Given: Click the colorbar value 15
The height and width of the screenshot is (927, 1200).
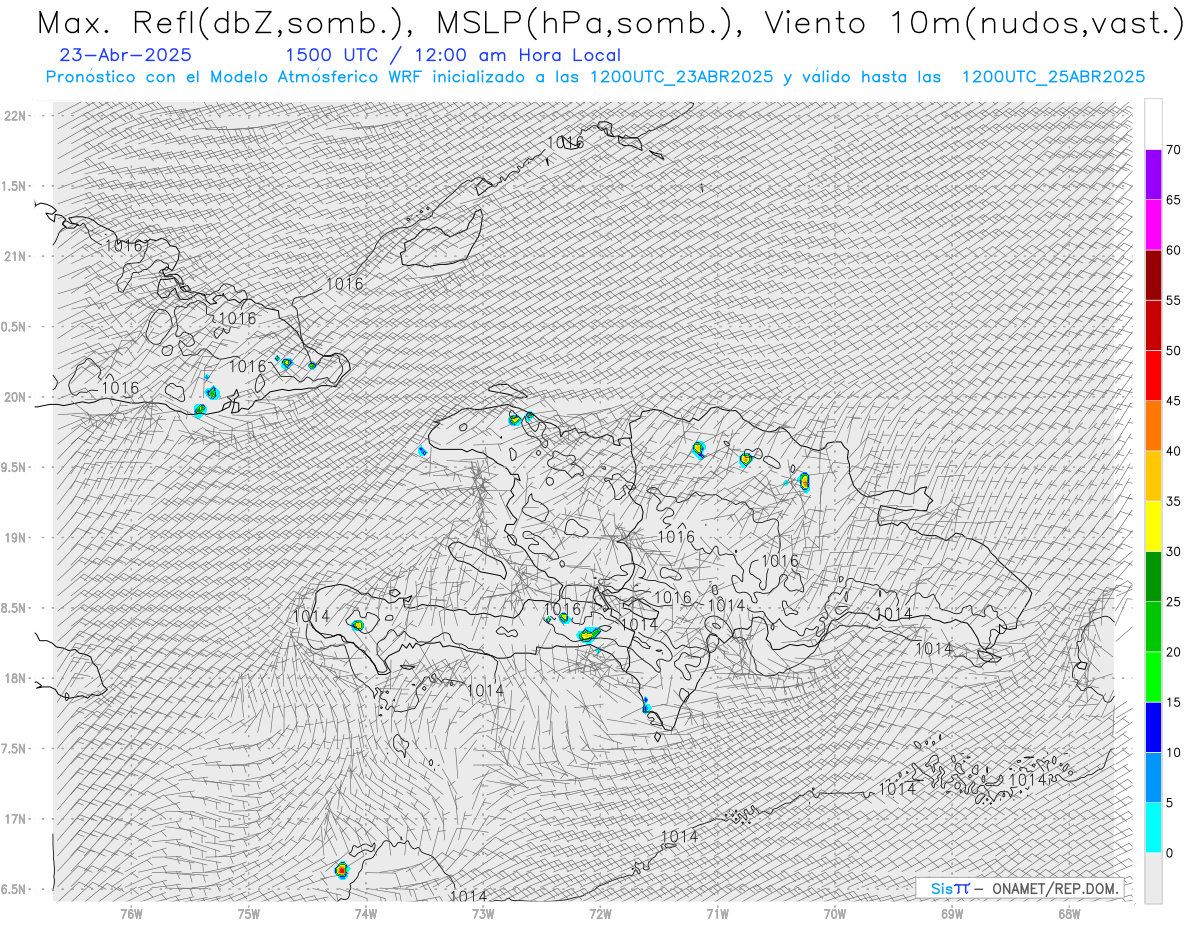Looking at the screenshot, I should pyautogui.click(x=1174, y=702).
